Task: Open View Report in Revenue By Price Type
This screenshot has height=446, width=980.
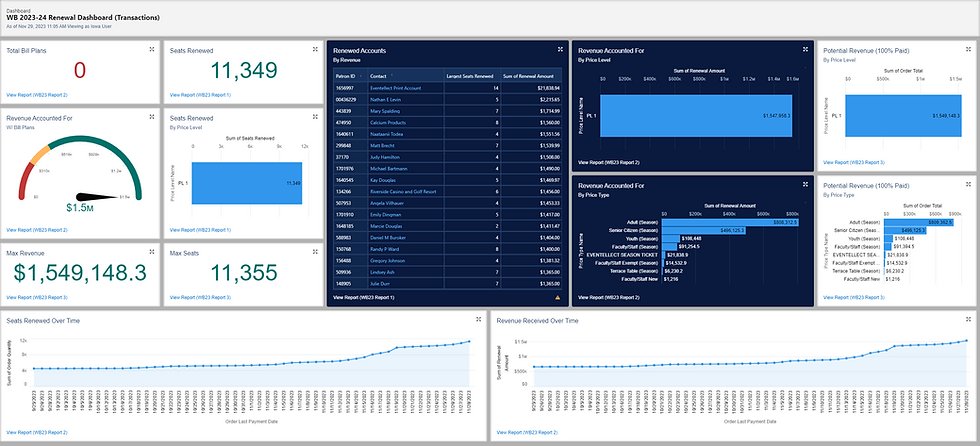Action: [x=609, y=298]
